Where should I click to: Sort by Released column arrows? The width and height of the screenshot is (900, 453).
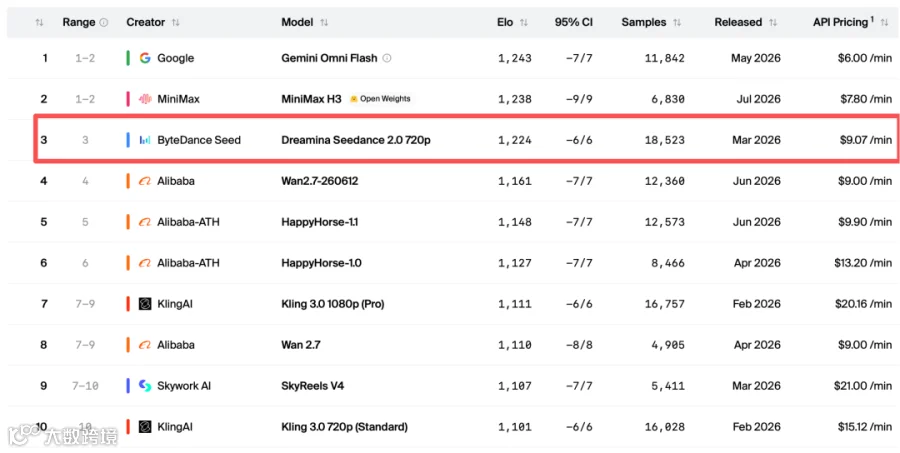pos(773,22)
